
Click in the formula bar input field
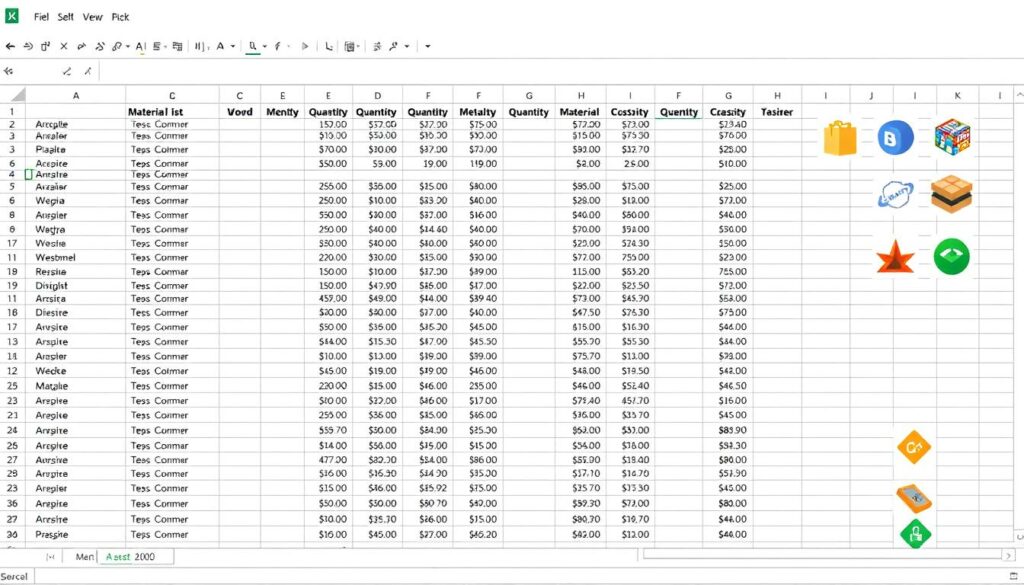coord(560,71)
